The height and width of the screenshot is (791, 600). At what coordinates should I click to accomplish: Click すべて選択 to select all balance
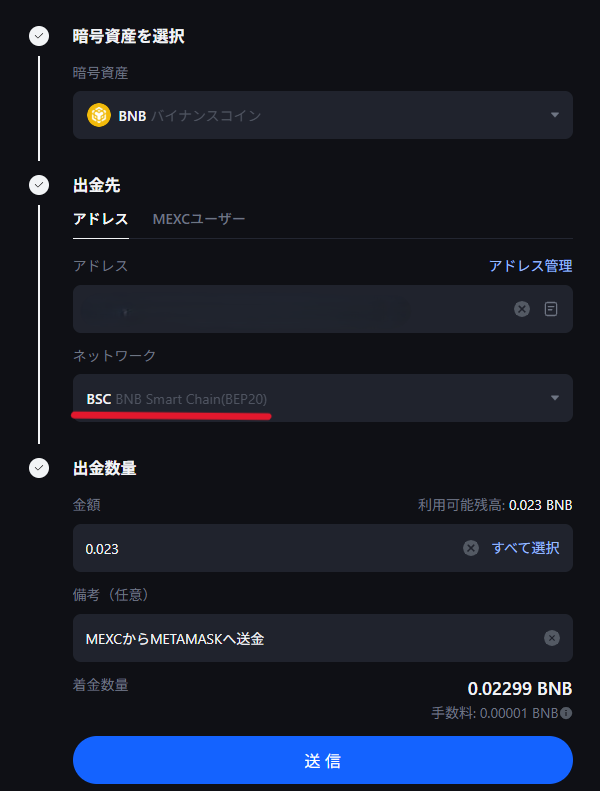525,548
